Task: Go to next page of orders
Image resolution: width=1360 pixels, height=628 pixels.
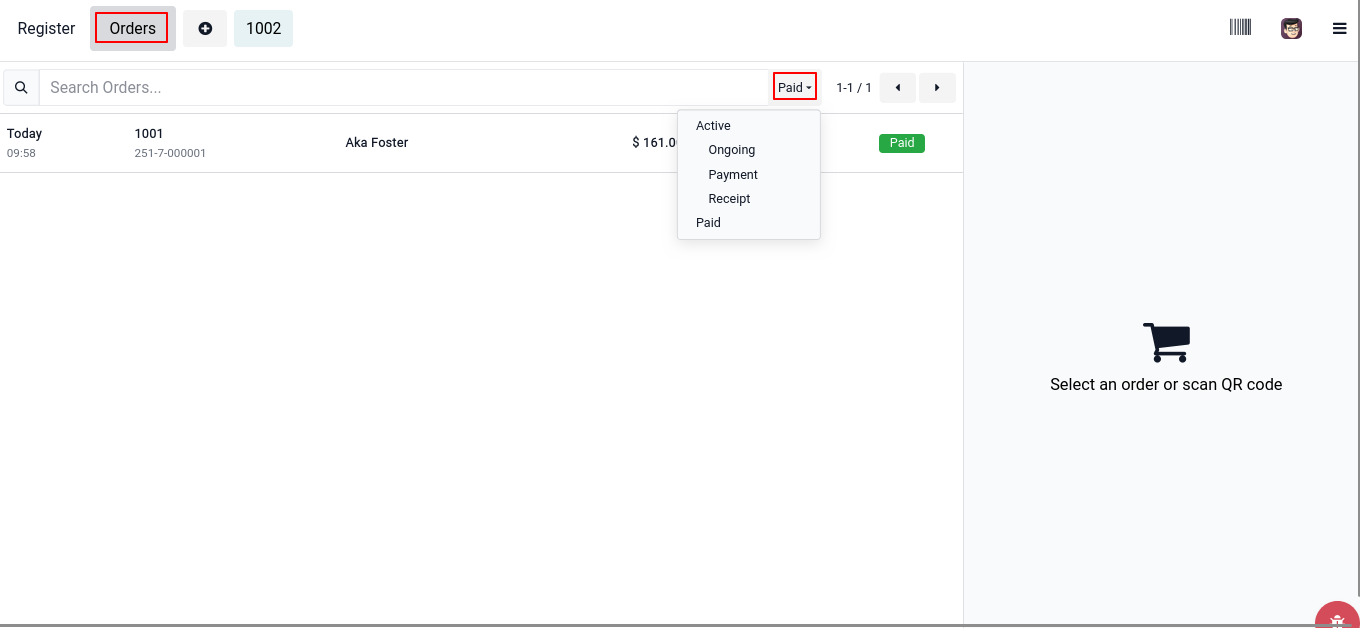Action: click(937, 88)
